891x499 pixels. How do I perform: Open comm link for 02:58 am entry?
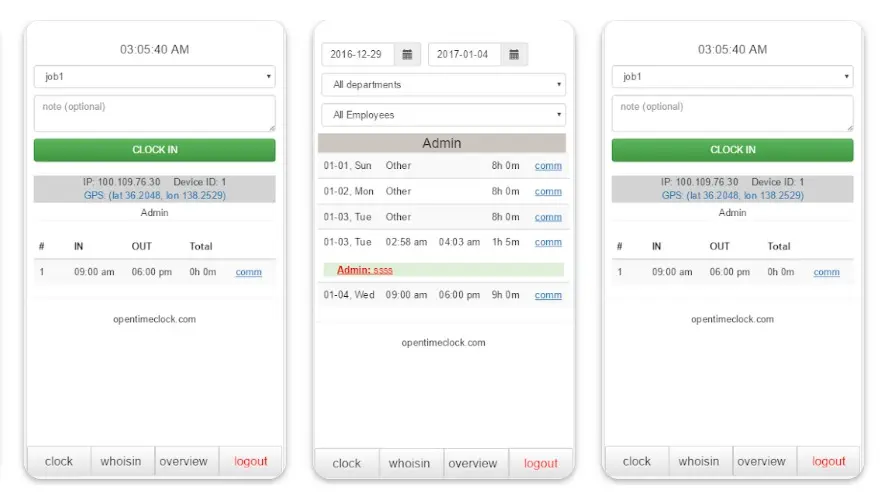pyautogui.click(x=548, y=242)
